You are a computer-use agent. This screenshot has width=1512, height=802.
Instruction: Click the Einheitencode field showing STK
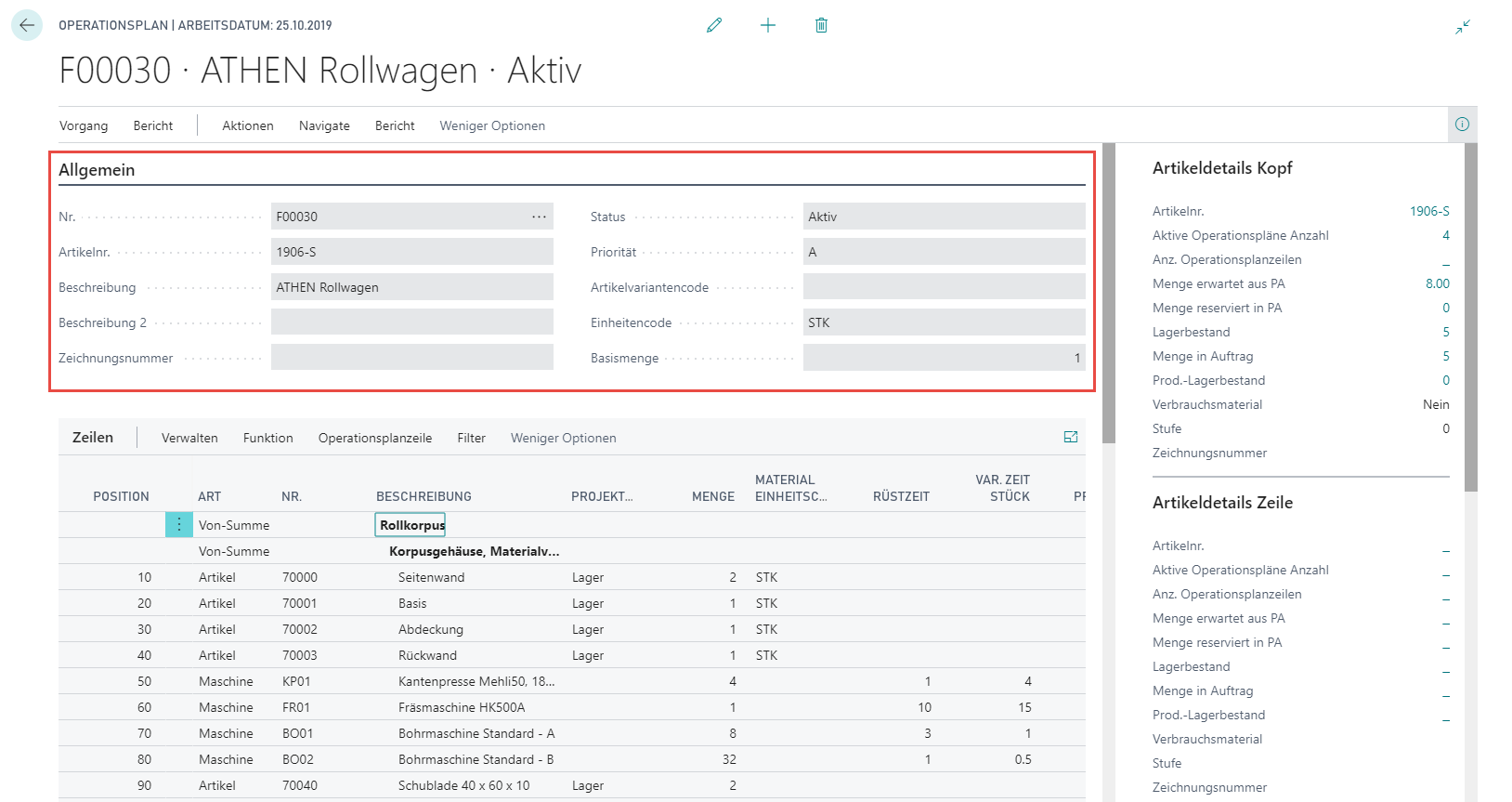pos(944,322)
